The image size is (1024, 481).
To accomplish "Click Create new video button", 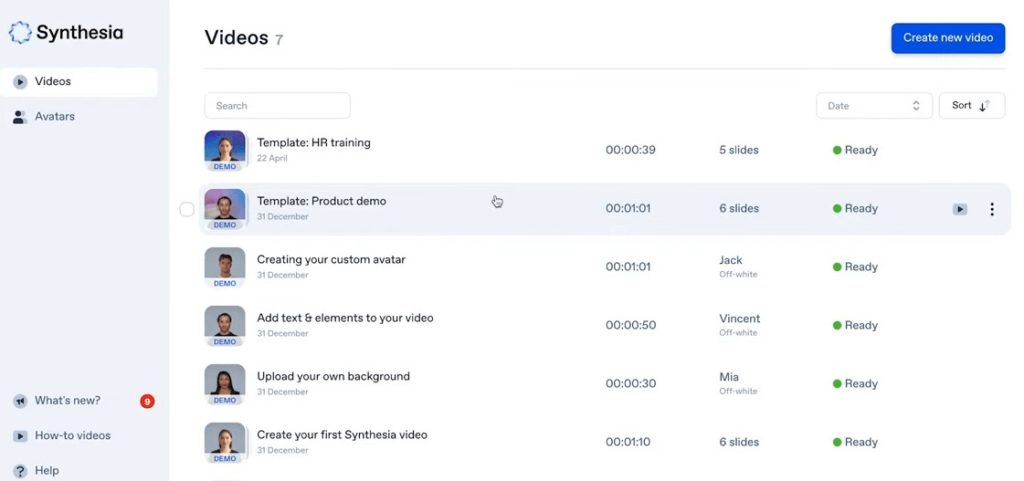I will click(948, 38).
